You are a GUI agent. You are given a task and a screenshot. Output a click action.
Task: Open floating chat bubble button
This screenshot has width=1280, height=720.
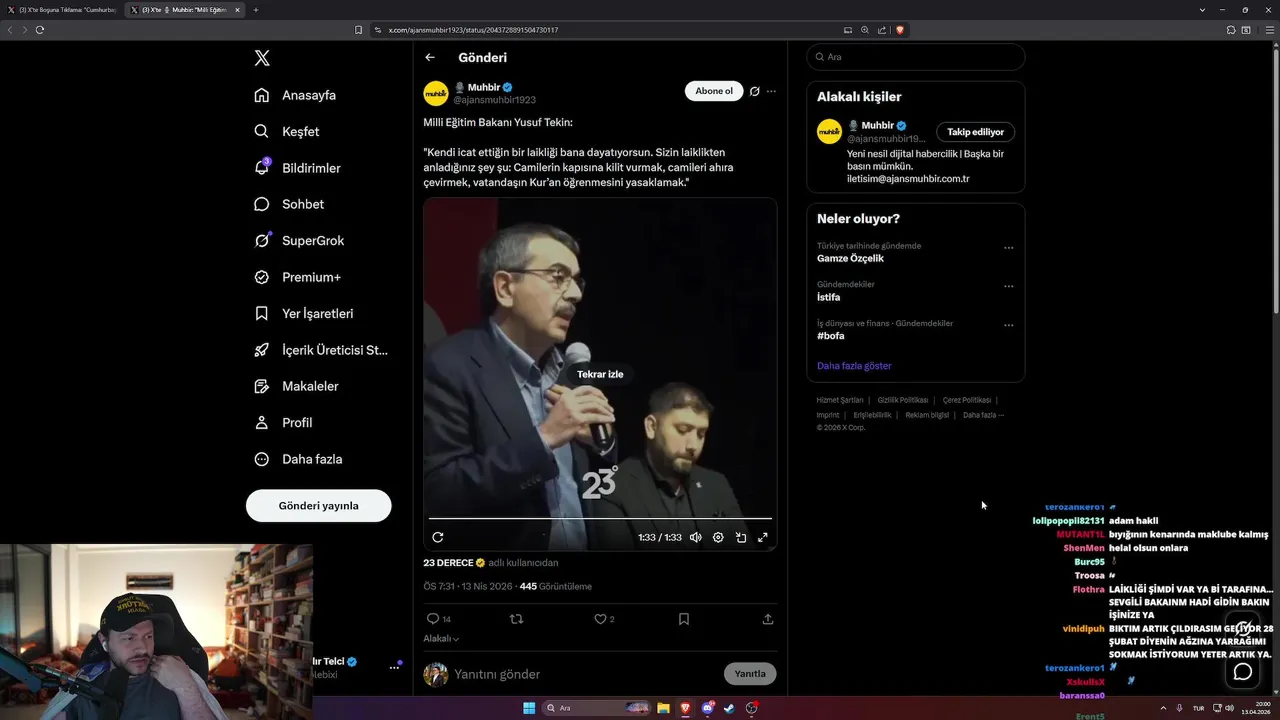click(1243, 672)
